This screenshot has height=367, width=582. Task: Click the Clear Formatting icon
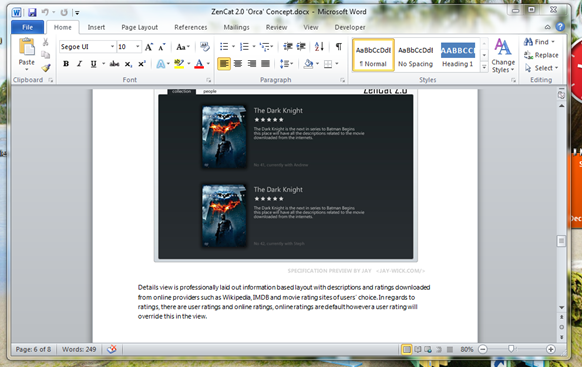point(205,47)
